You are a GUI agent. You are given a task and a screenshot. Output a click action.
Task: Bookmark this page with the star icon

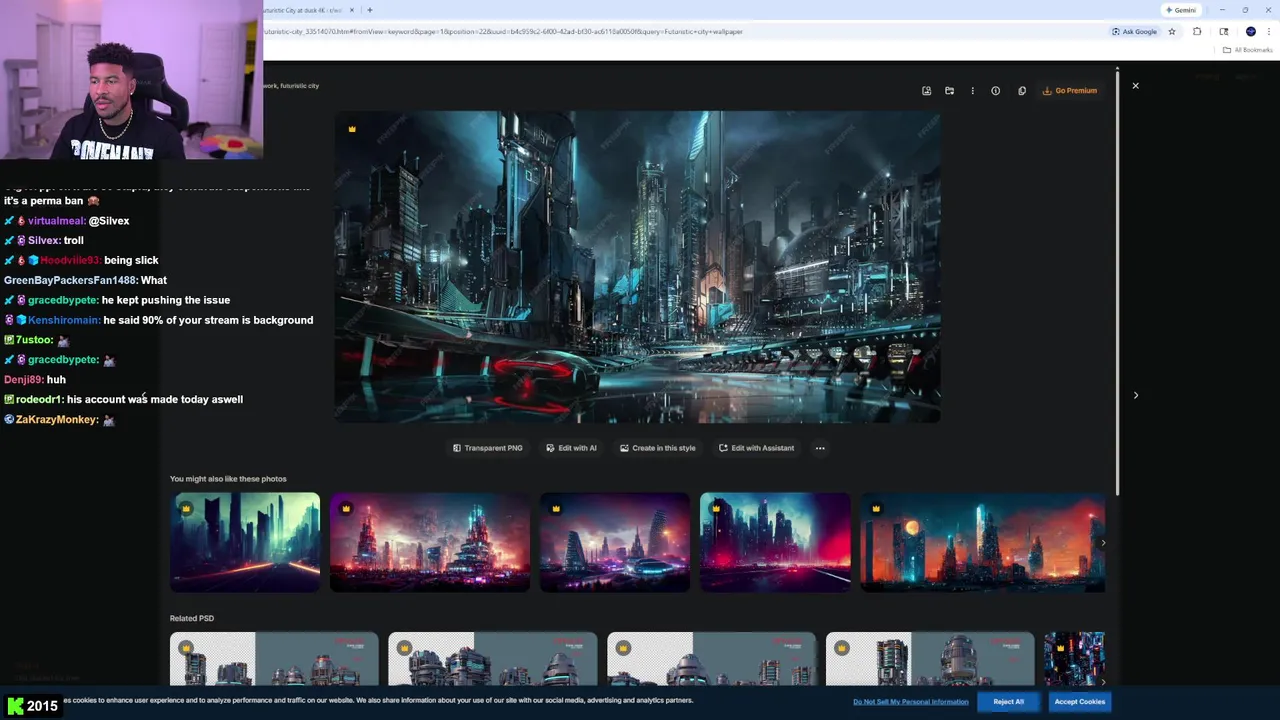(x=1172, y=31)
